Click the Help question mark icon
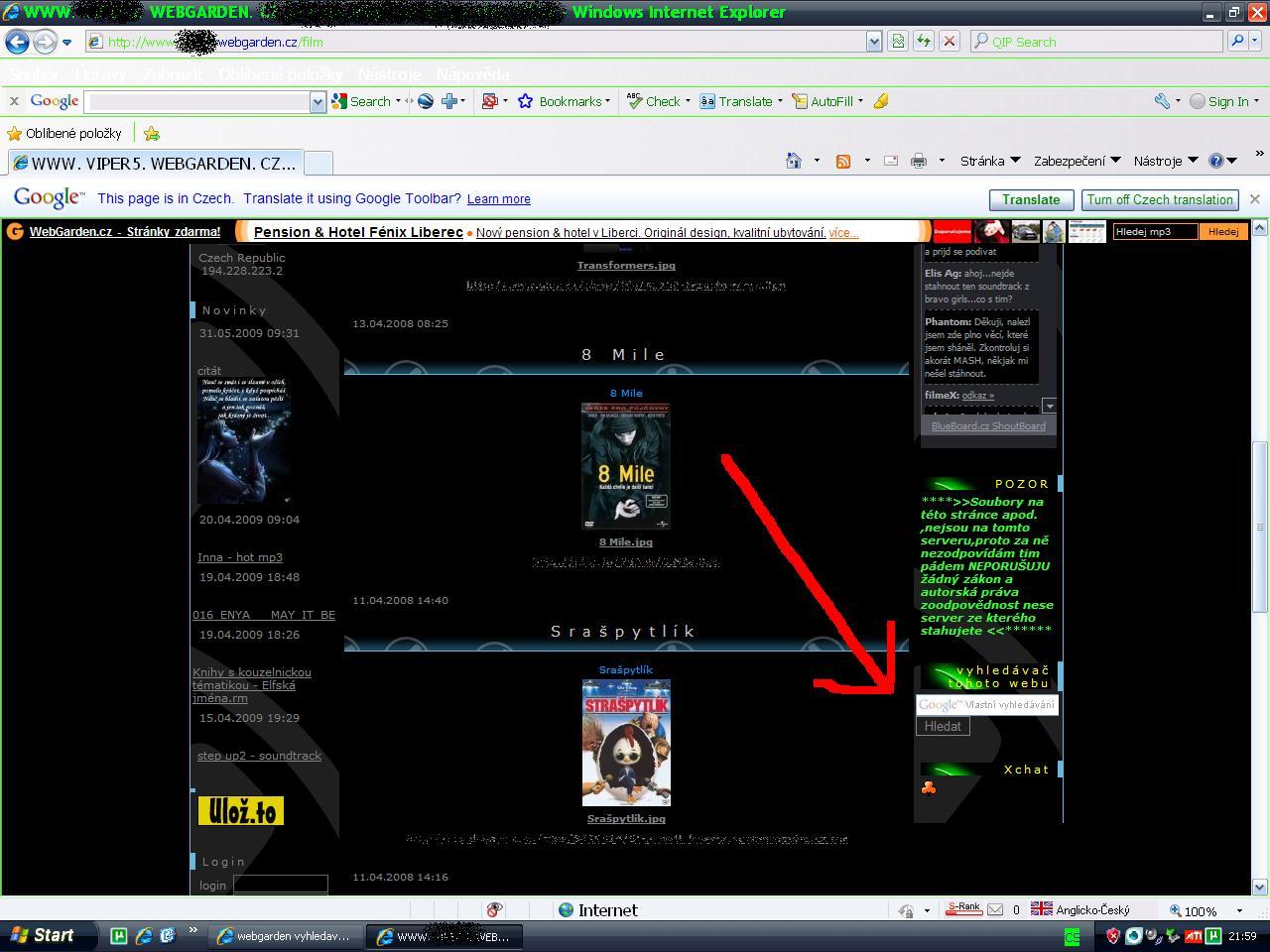Viewport: 1270px width, 952px height. tap(1218, 161)
